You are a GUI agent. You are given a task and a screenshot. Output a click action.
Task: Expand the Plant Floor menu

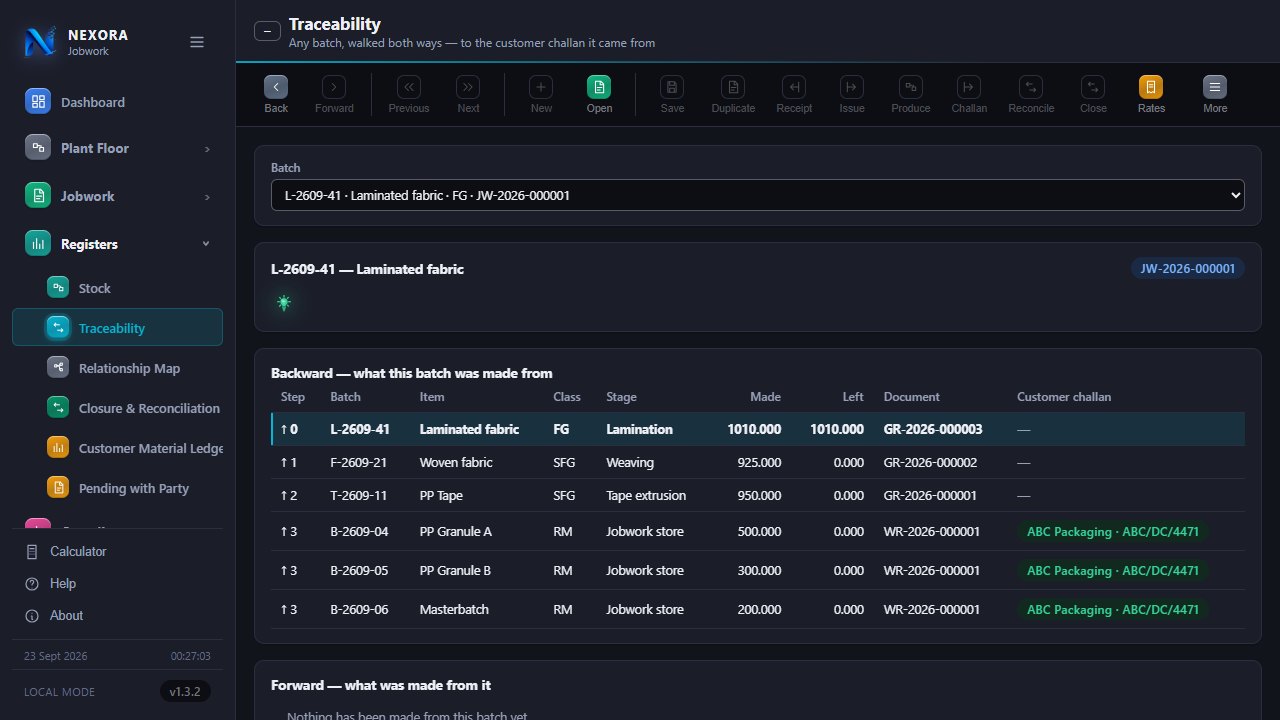pyautogui.click(x=117, y=148)
